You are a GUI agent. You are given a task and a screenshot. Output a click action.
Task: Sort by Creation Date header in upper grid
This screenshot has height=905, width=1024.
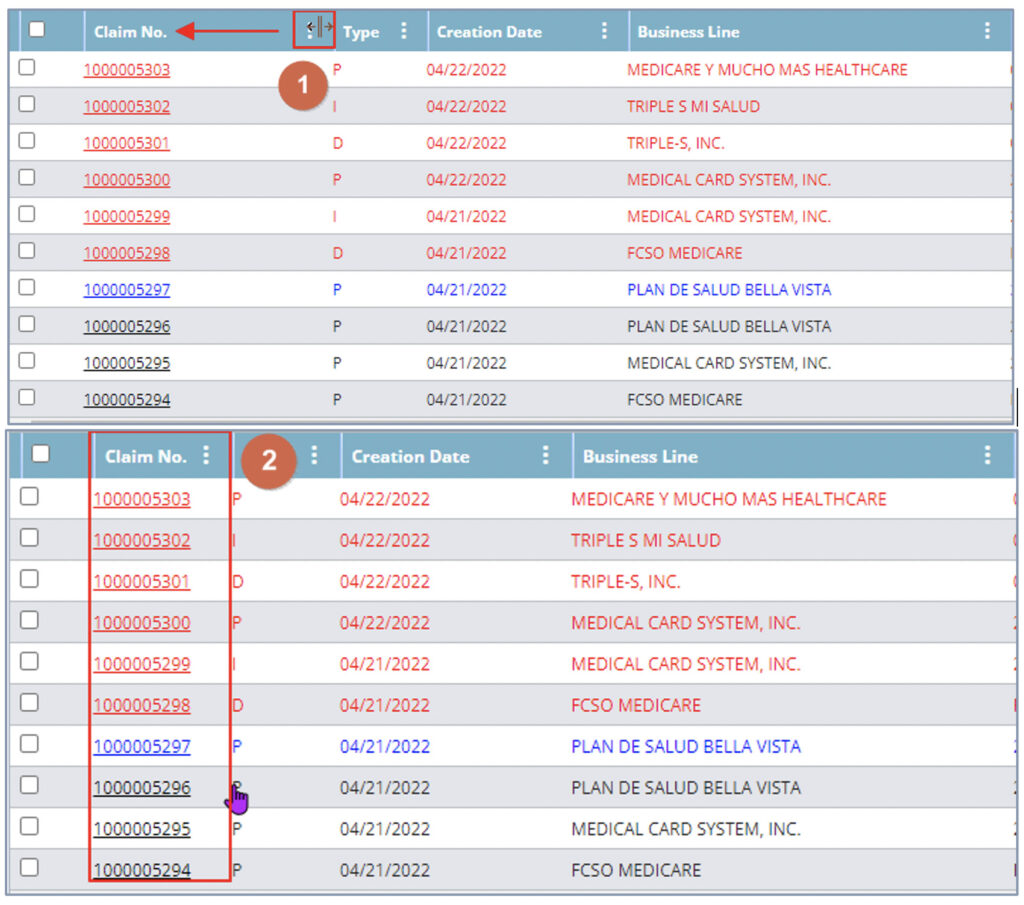pyautogui.click(x=489, y=32)
